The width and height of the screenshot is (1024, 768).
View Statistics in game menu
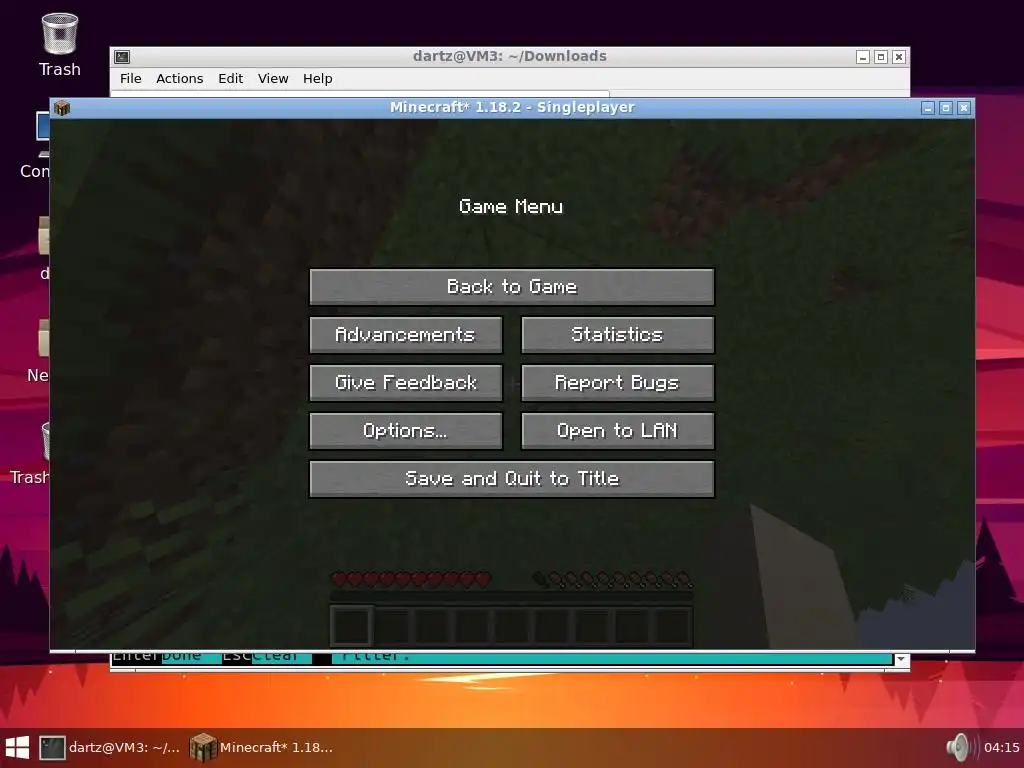click(x=618, y=335)
